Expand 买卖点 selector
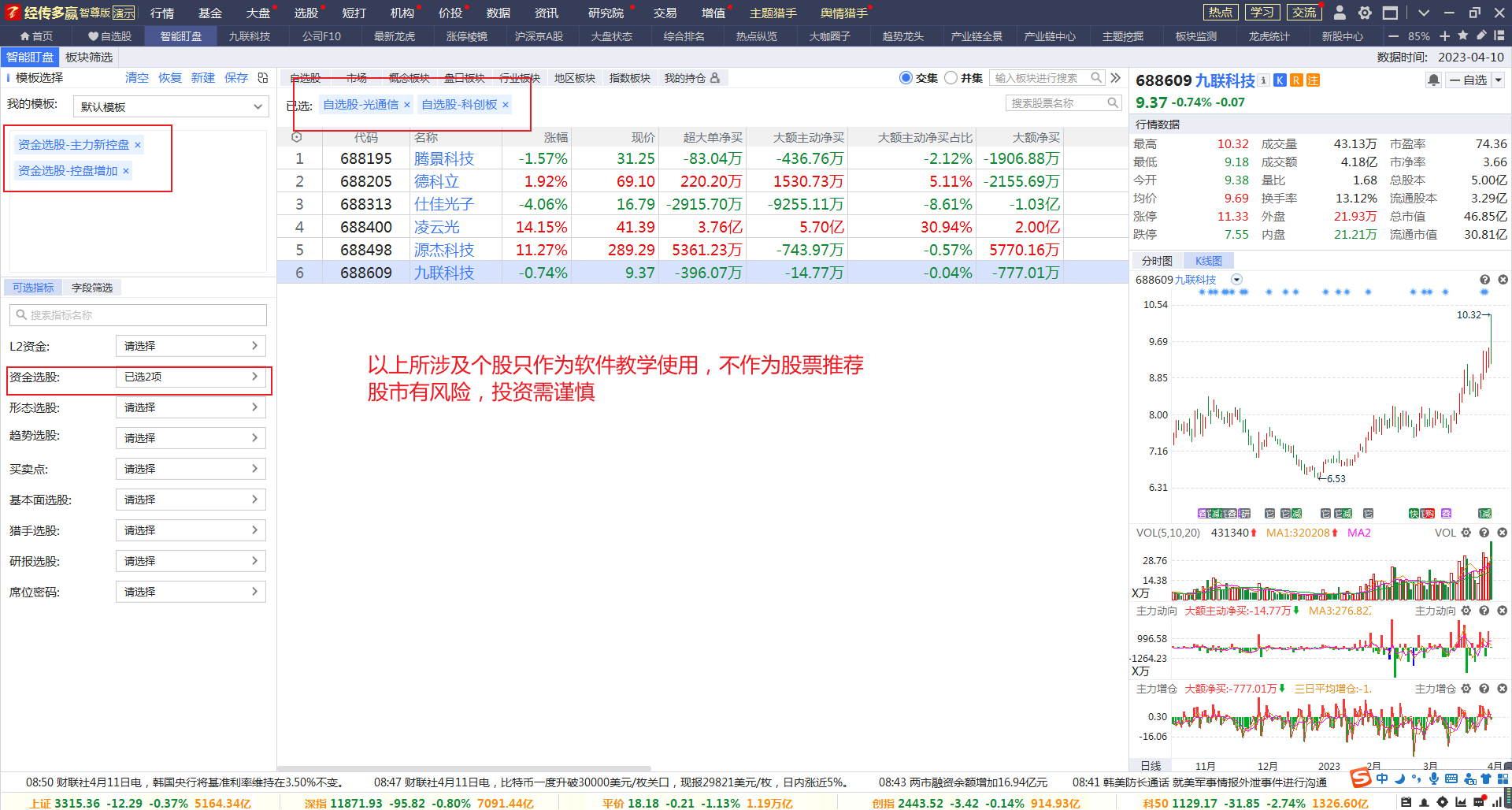This screenshot has width=1512, height=810. 191,469
